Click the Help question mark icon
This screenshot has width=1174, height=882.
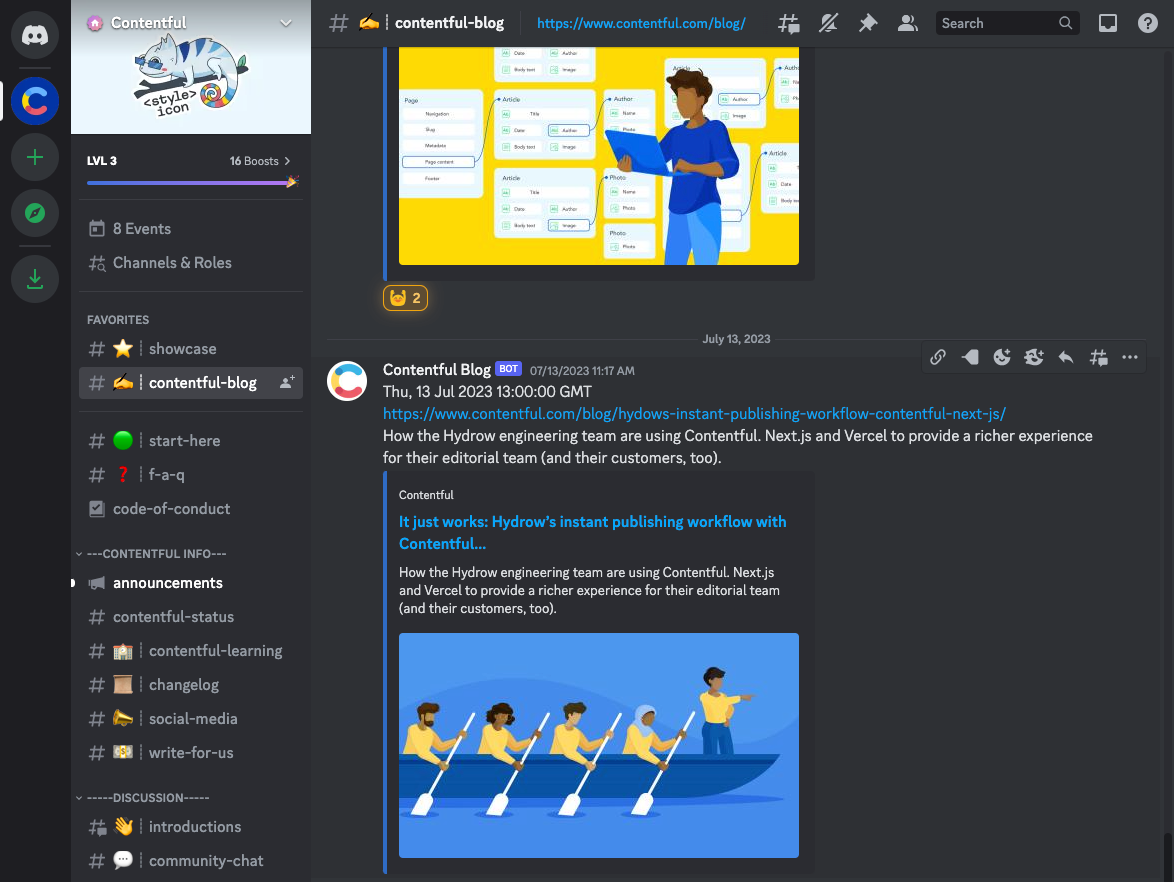(x=1147, y=22)
